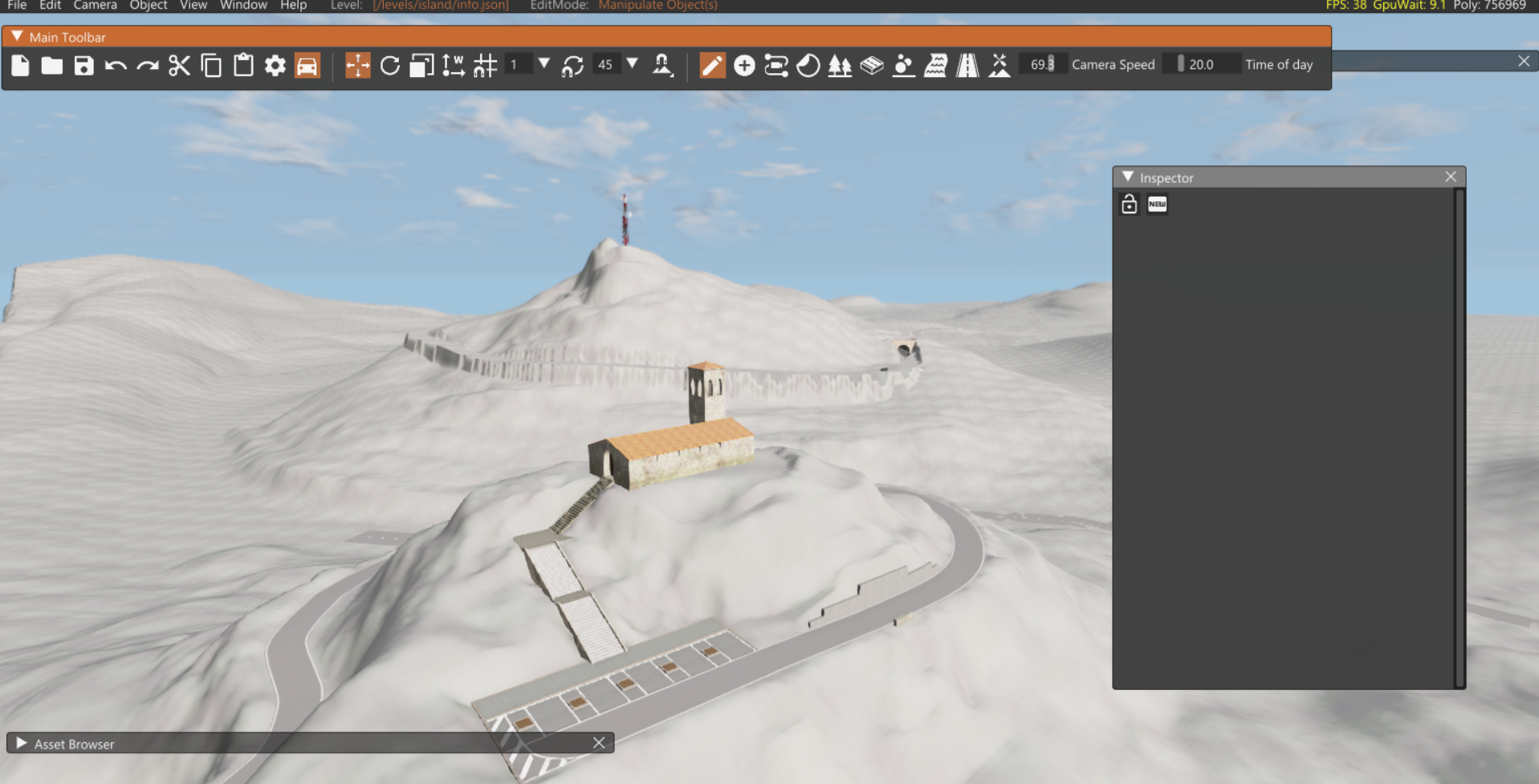The image size is (1539, 784).
Task: Open the View menu
Action: (193, 6)
